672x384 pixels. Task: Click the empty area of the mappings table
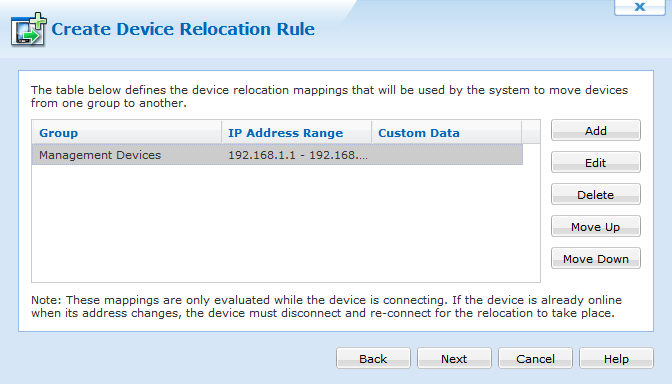[285, 223]
